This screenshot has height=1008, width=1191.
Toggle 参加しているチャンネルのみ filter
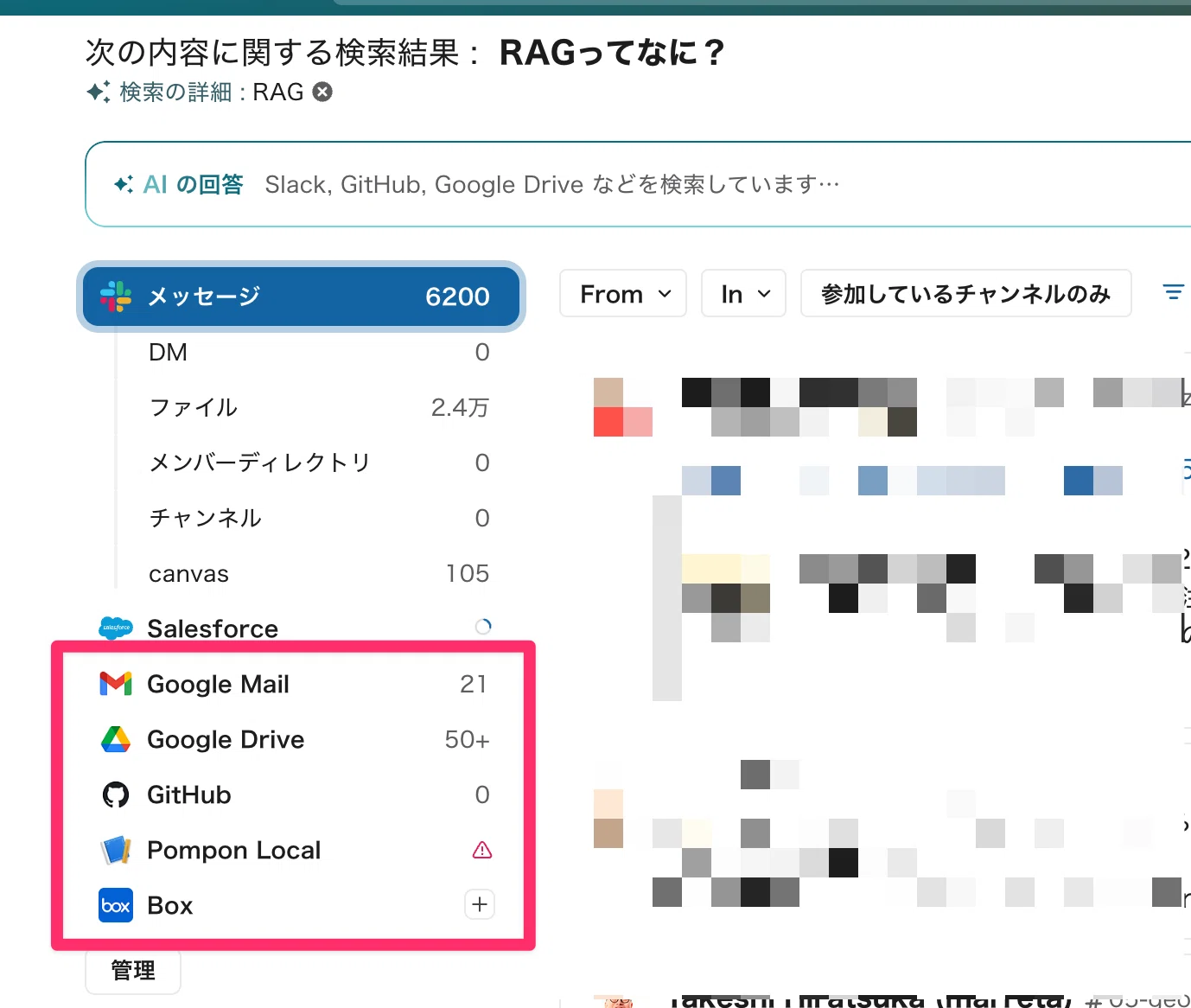click(x=966, y=294)
